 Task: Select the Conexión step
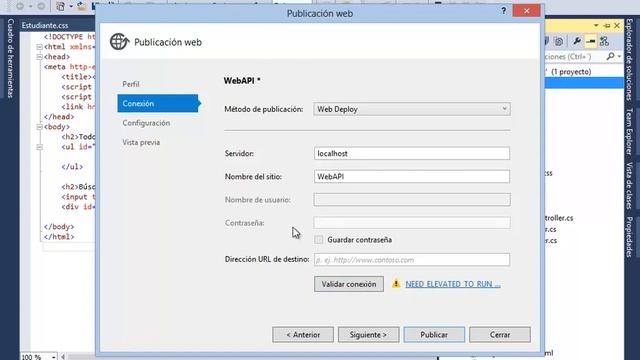[158, 103]
